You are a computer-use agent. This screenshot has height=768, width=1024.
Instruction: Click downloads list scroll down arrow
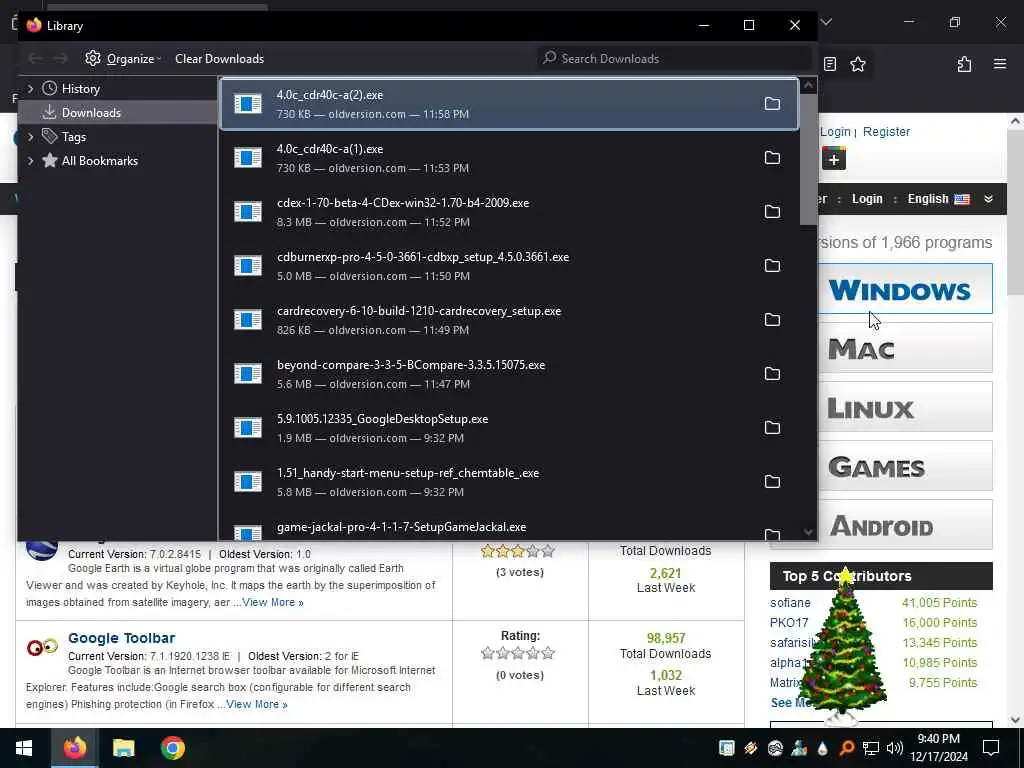click(x=808, y=532)
